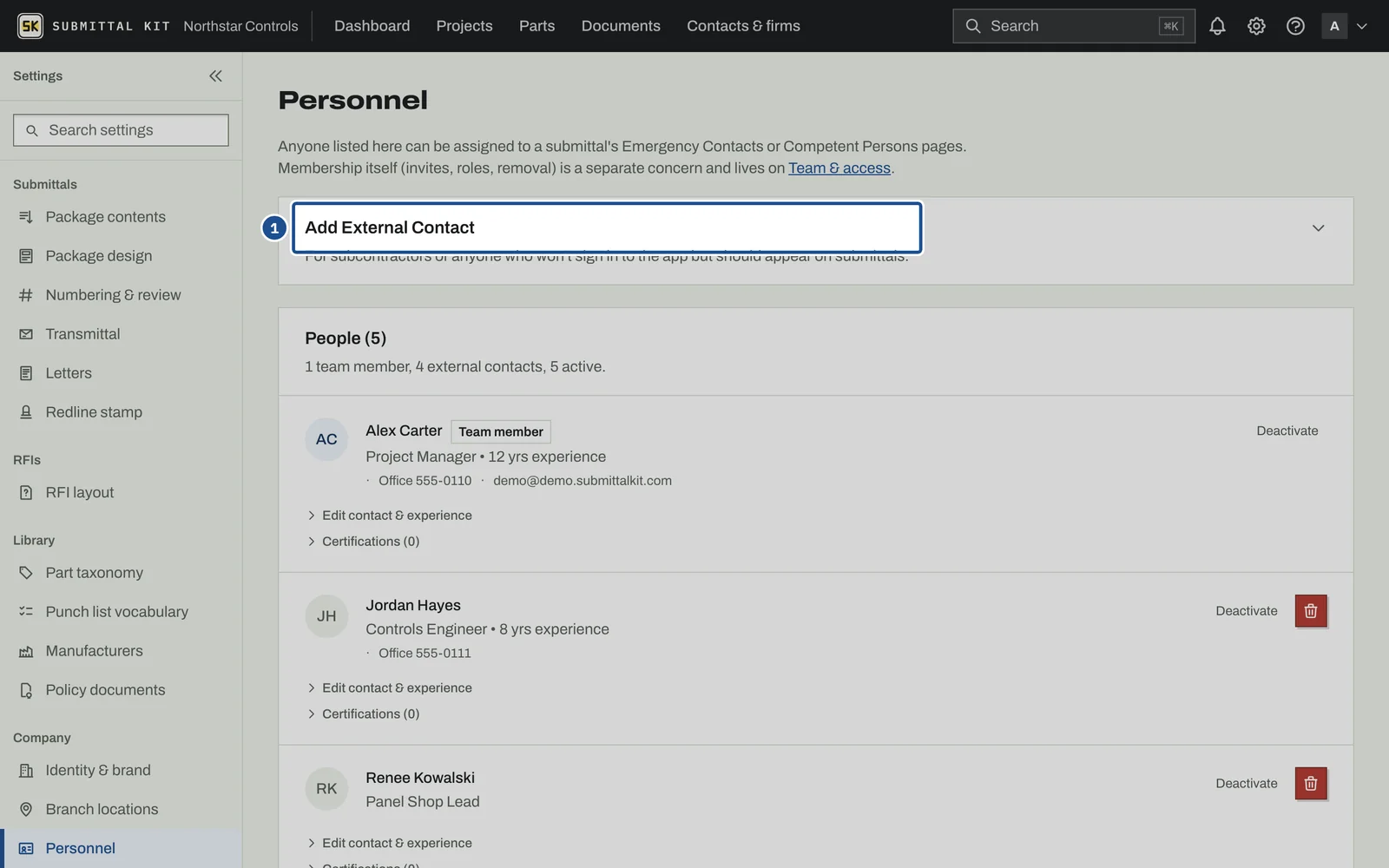The height and width of the screenshot is (868, 1389).
Task: Deactivate Alex Carter
Action: tap(1287, 431)
